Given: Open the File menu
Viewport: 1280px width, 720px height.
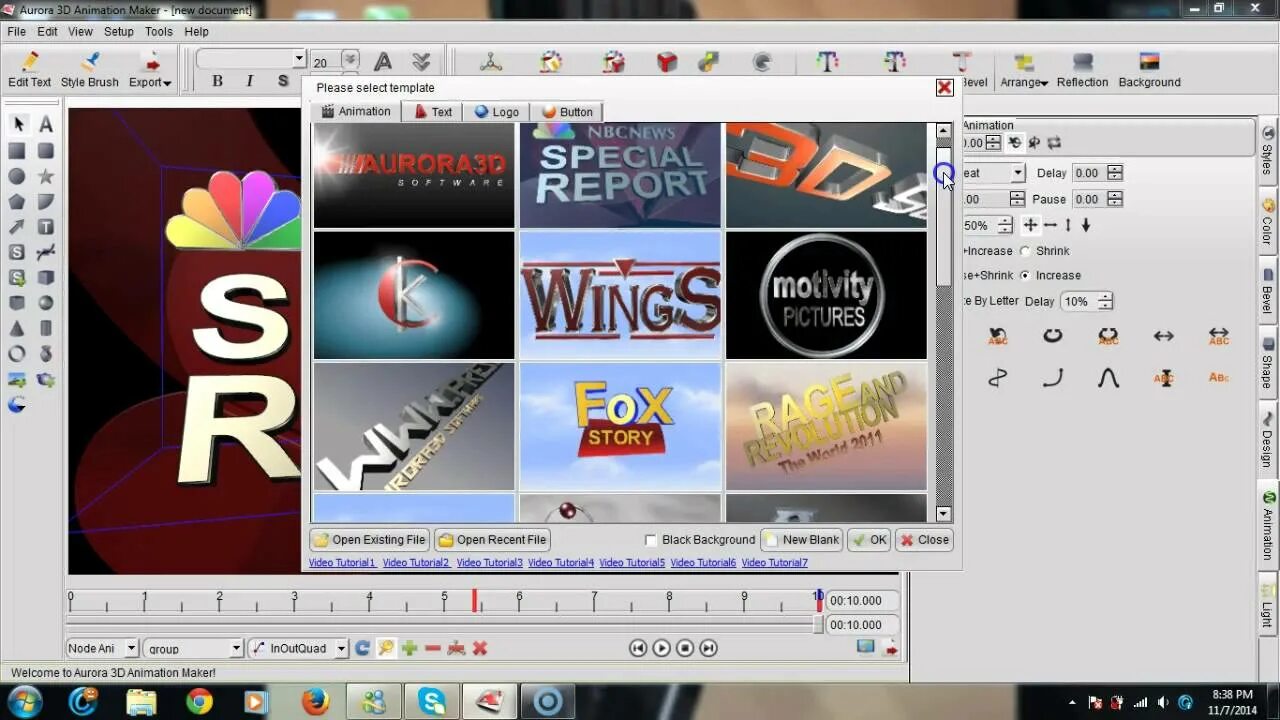Looking at the screenshot, I should pyautogui.click(x=17, y=32).
